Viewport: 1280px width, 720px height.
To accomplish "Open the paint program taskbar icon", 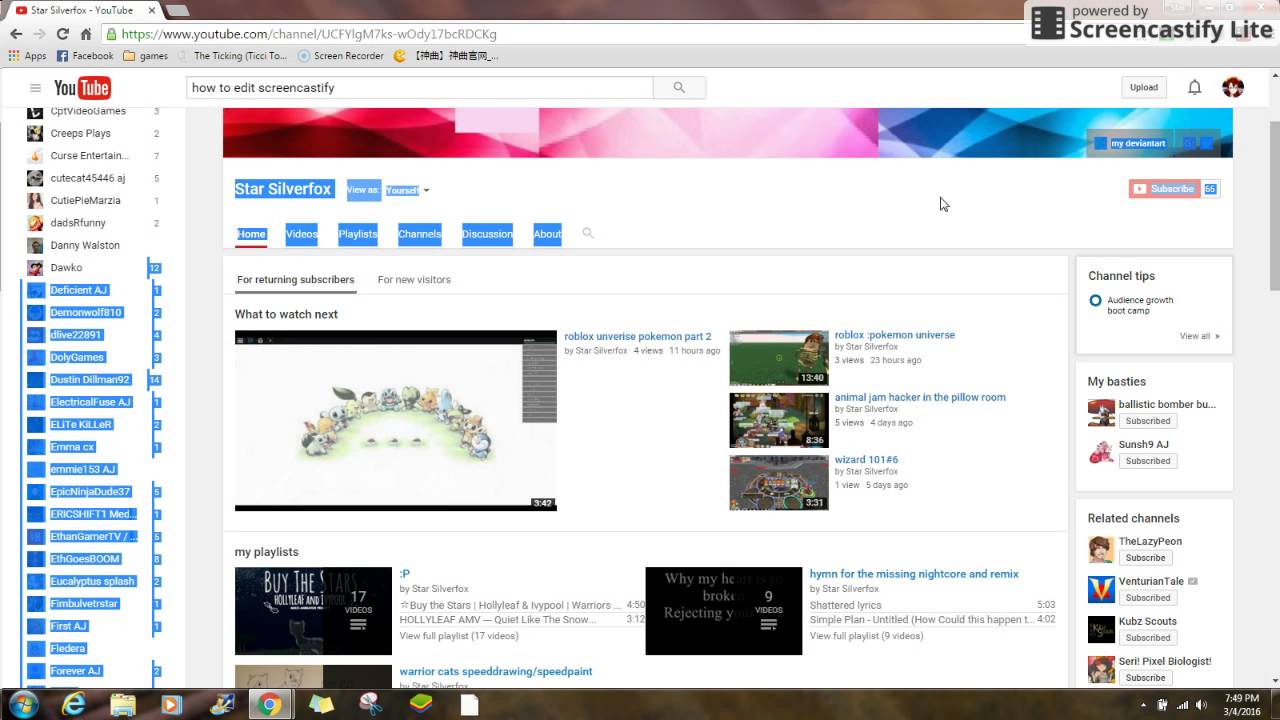I will (221, 704).
